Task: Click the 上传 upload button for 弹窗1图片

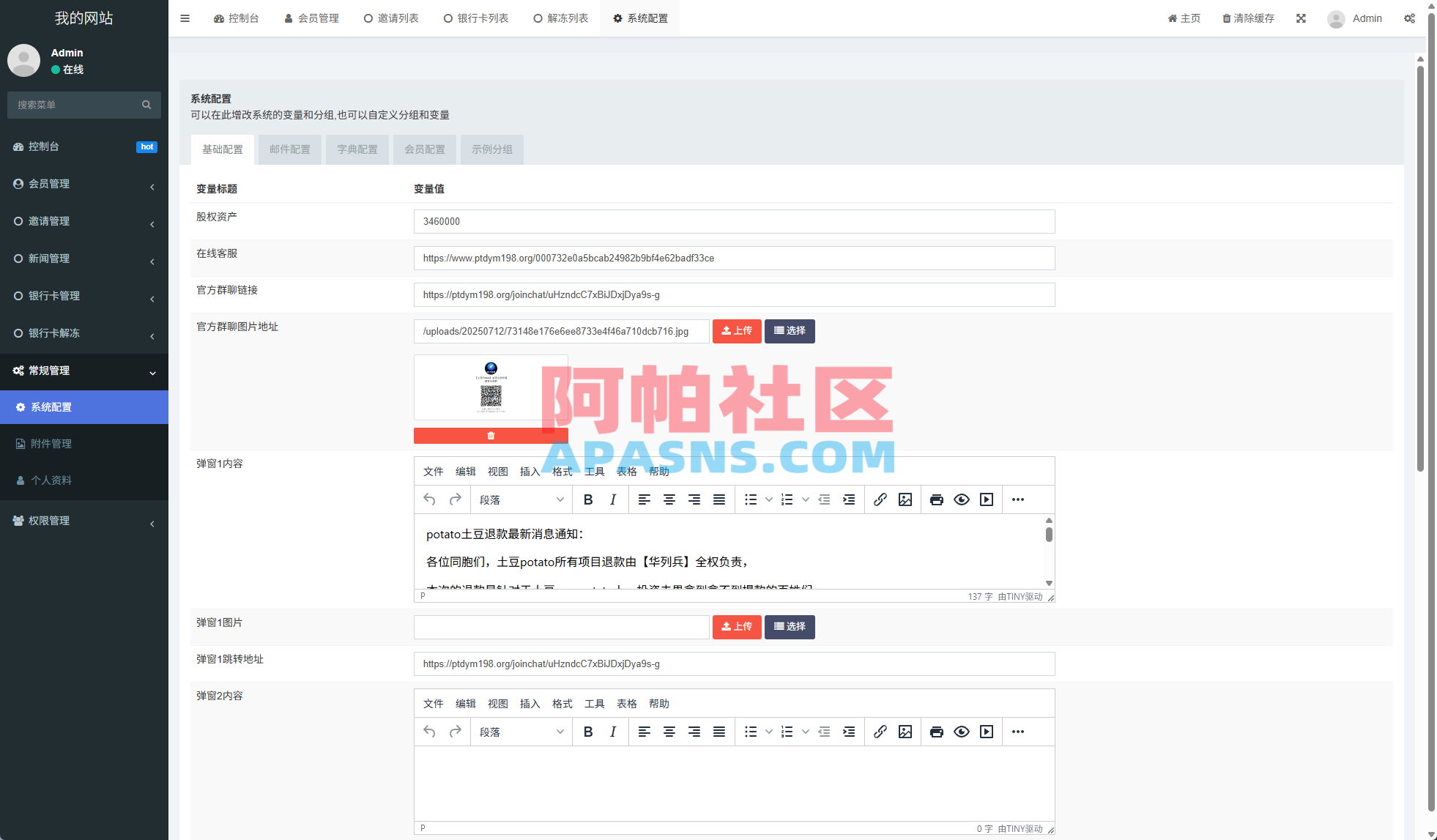Action: coord(737,627)
